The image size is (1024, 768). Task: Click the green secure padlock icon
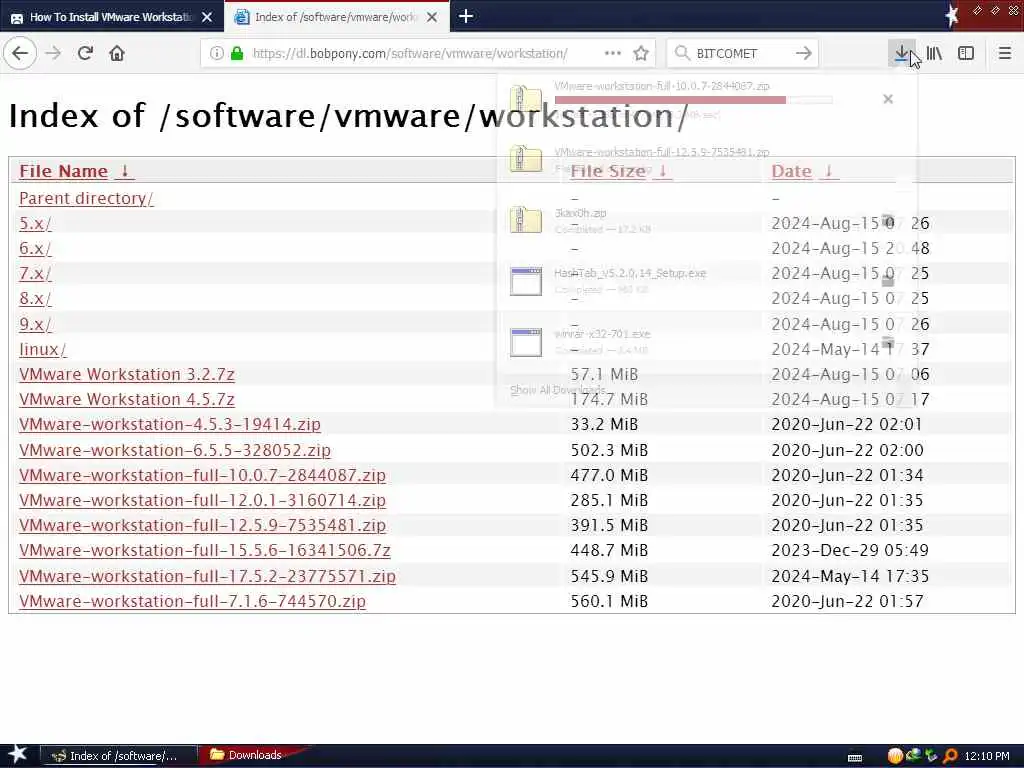pyautogui.click(x=237, y=54)
